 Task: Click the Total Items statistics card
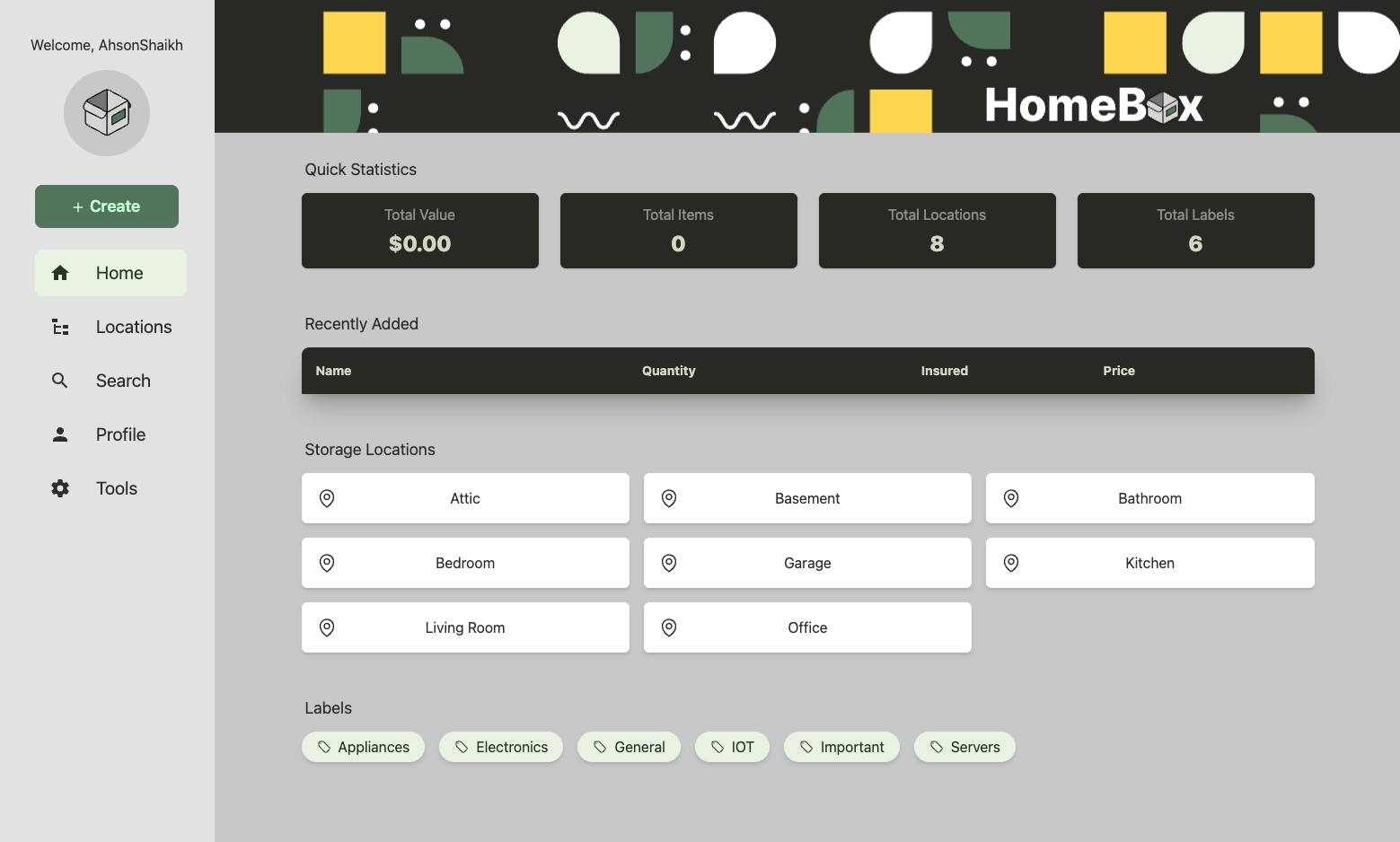[678, 231]
